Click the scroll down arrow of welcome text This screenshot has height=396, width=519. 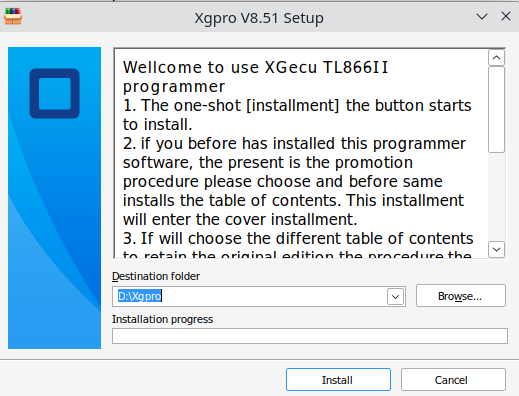(496, 249)
